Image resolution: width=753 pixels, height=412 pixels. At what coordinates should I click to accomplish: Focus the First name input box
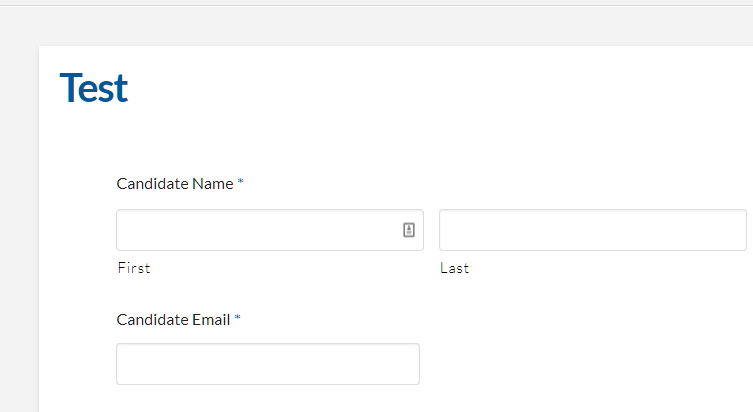click(270, 230)
